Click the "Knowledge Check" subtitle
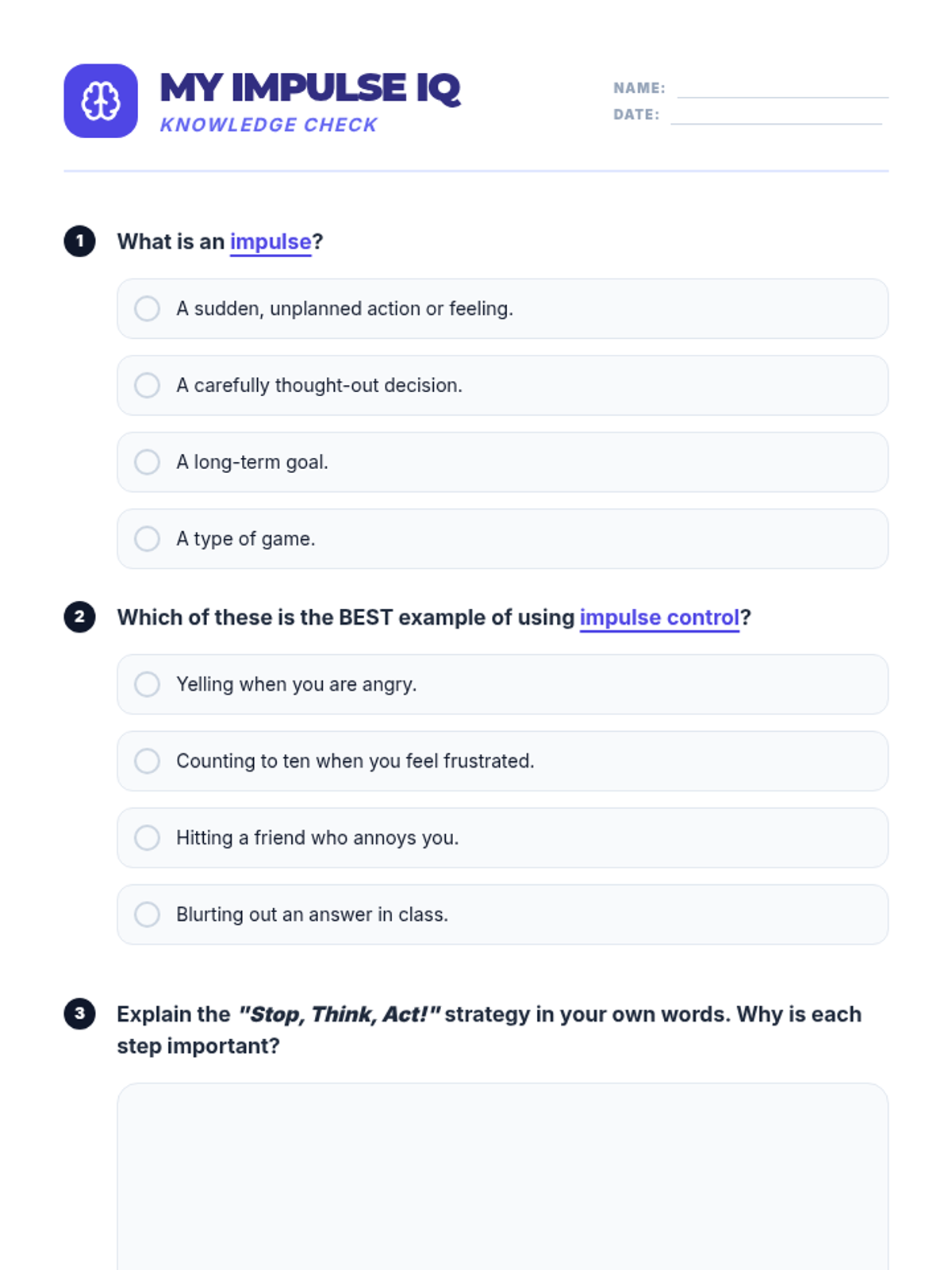Viewport: 952px width, 1270px height. coord(269,125)
